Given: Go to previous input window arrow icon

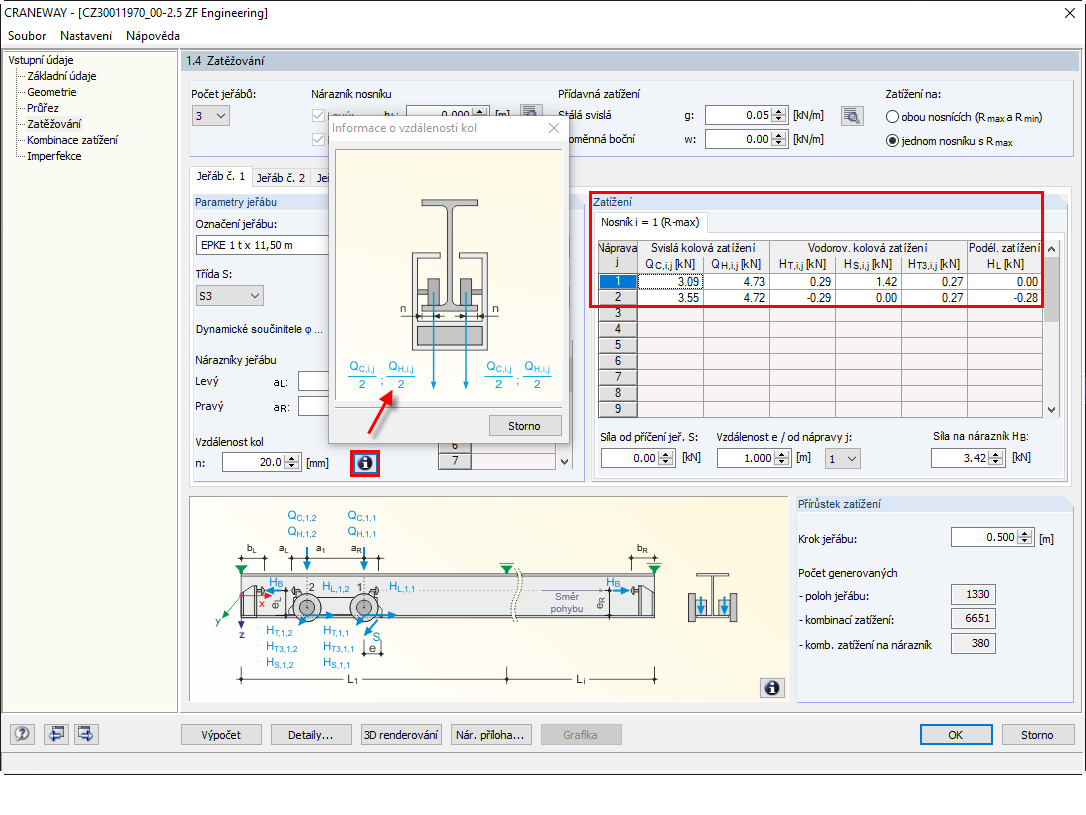Looking at the screenshot, I should pyautogui.click(x=56, y=735).
